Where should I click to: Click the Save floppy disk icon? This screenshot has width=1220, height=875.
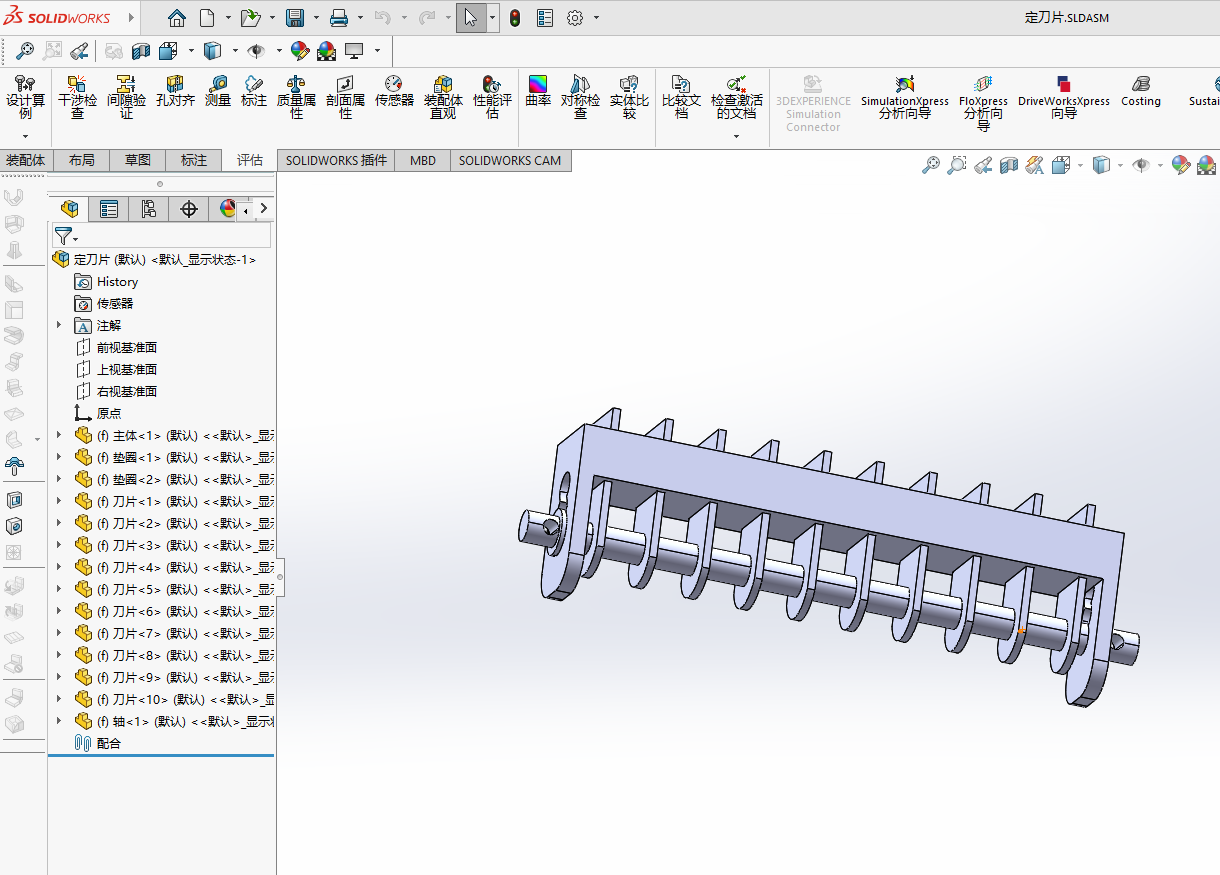pyautogui.click(x=295, y=18)
